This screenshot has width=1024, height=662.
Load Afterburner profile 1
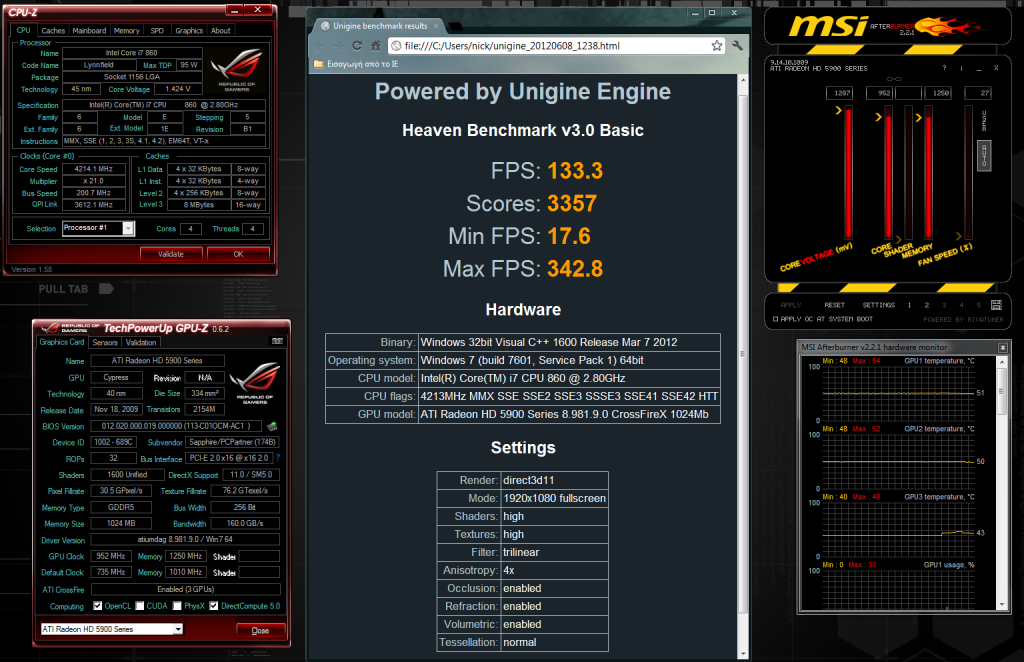click(909, 305)
